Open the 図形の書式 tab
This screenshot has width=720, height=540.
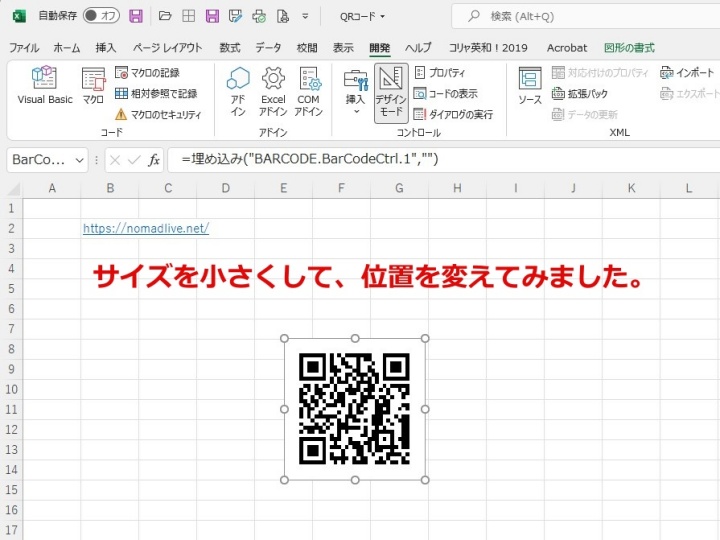coord(629,48)
